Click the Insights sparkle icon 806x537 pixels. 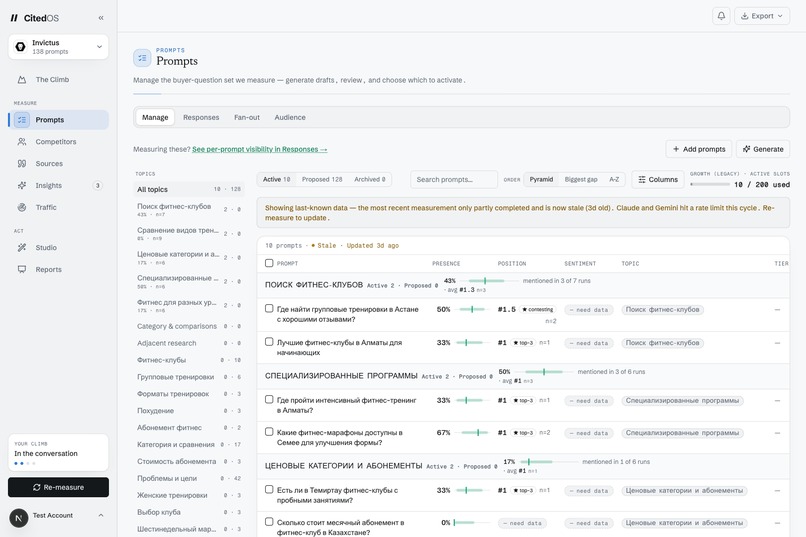(22, 186)
